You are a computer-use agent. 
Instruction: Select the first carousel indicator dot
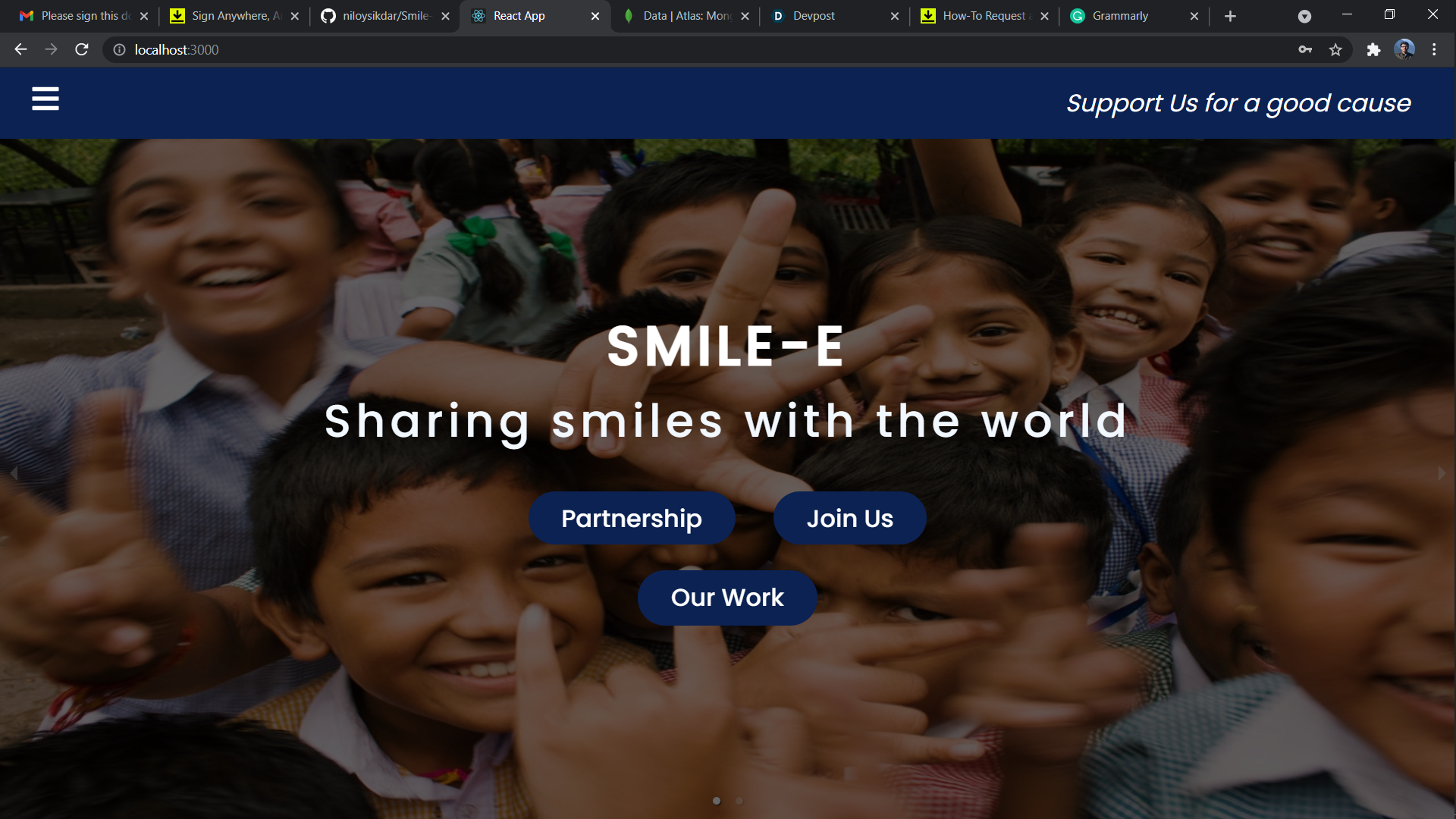717,801
